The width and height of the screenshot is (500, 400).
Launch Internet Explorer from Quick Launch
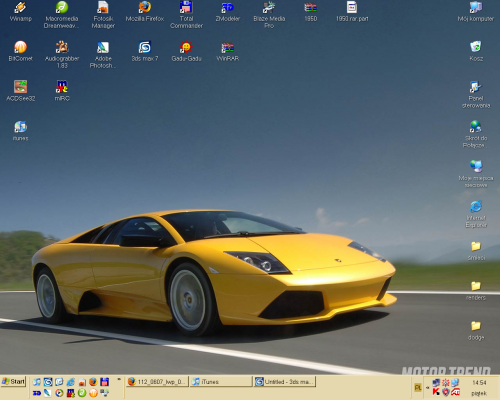(x=71, y=382)
